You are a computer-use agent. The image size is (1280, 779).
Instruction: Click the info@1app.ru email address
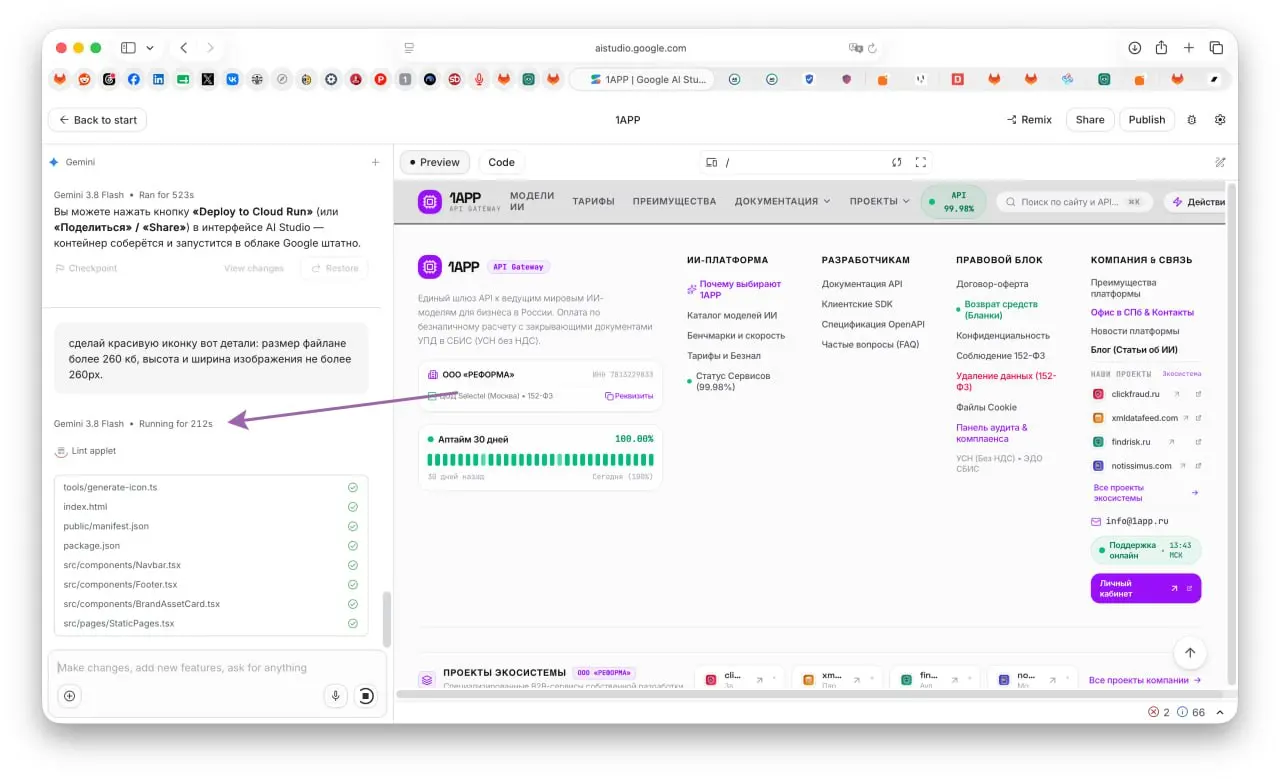click(x=1137, y=521)
